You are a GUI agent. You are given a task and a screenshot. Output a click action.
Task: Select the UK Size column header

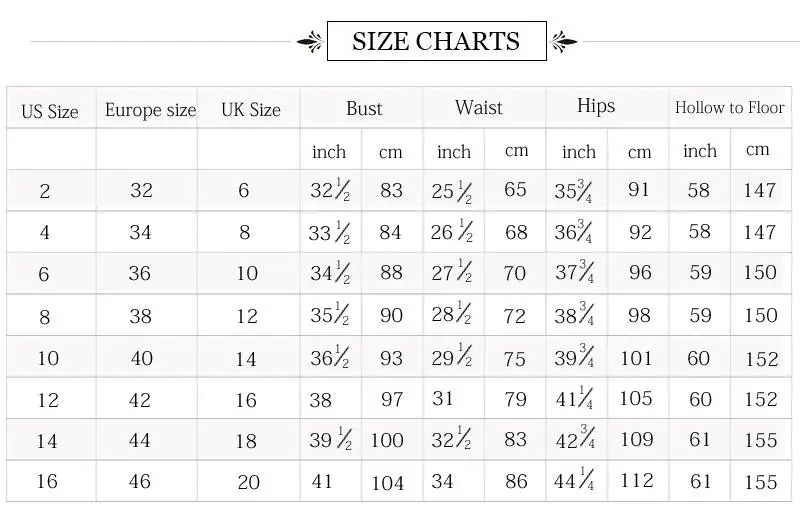coord(251,110)
